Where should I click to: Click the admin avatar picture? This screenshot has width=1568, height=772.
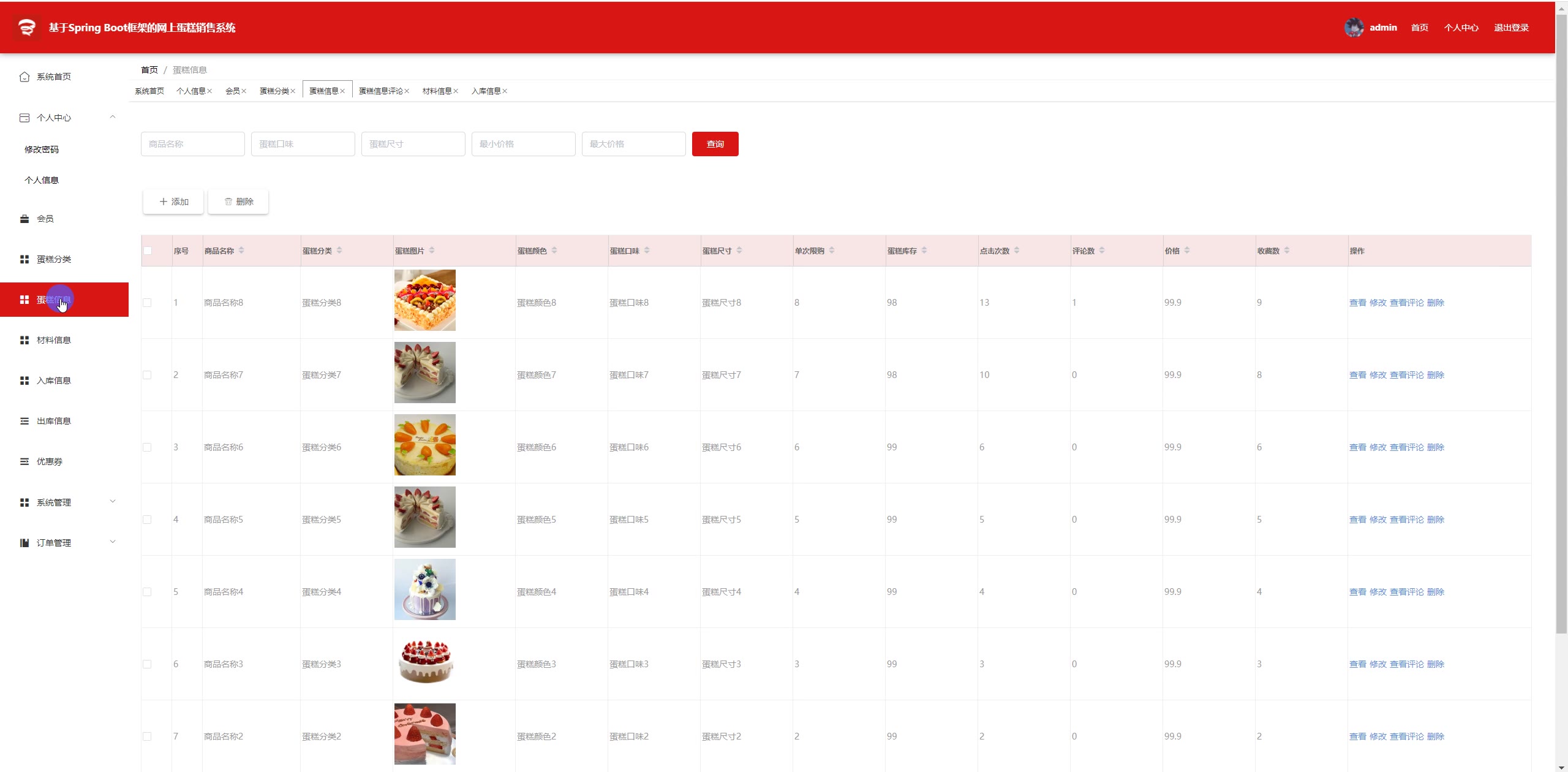(1354, 28)
